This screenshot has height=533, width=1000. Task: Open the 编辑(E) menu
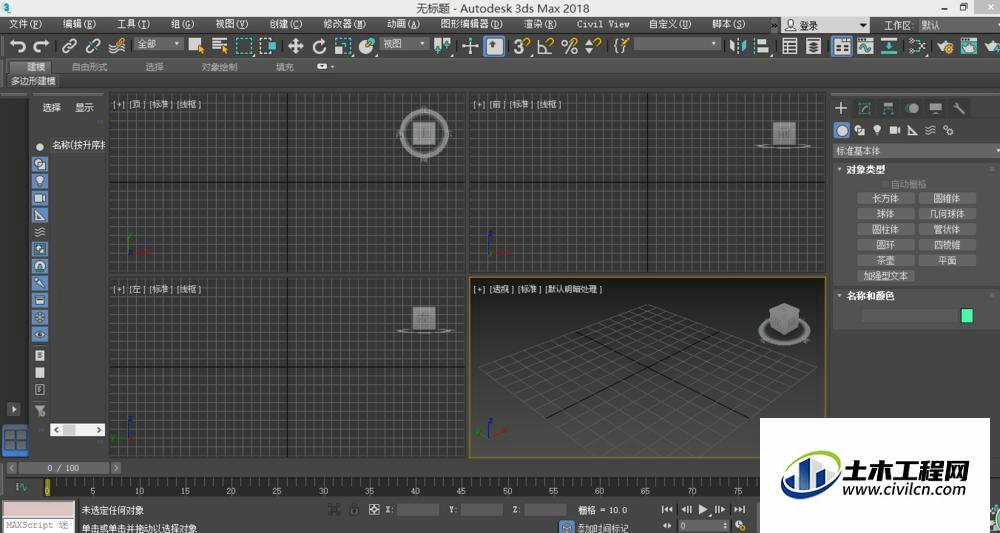pyautogui.click(x=79, y=24)
